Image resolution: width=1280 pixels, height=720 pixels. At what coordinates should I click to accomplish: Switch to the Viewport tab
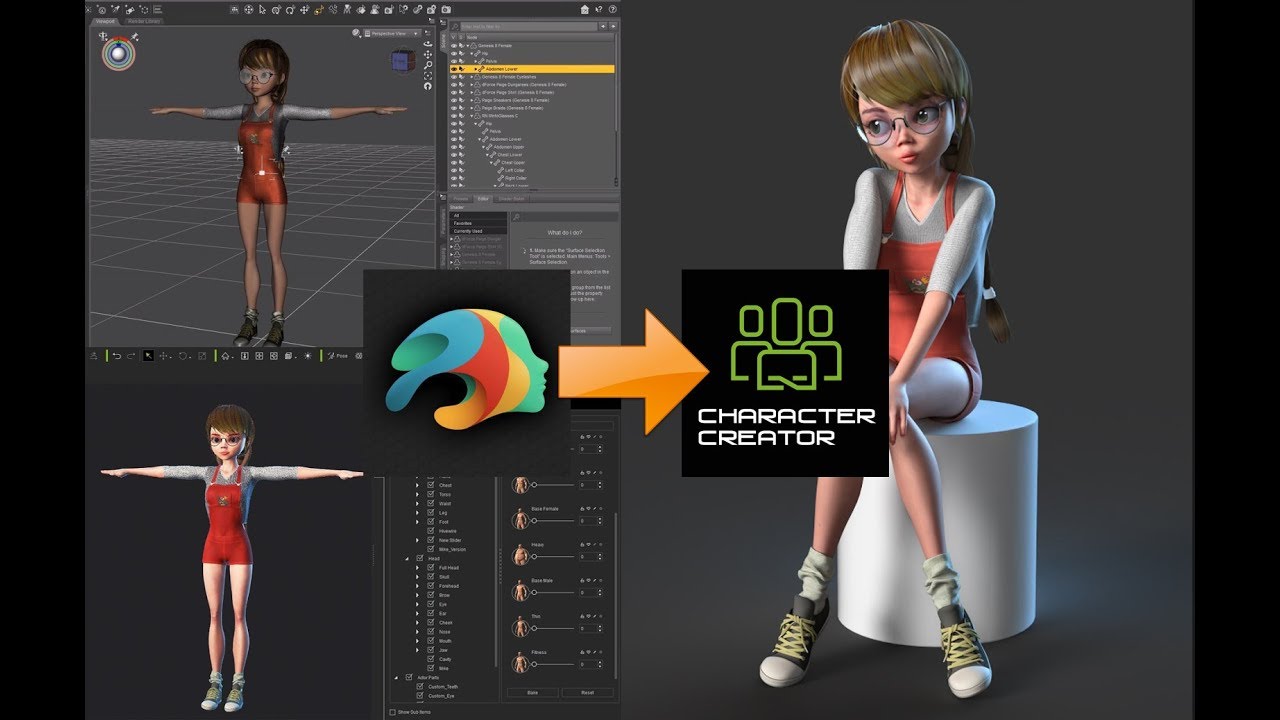pyautogui.click(x=105, y=21)
